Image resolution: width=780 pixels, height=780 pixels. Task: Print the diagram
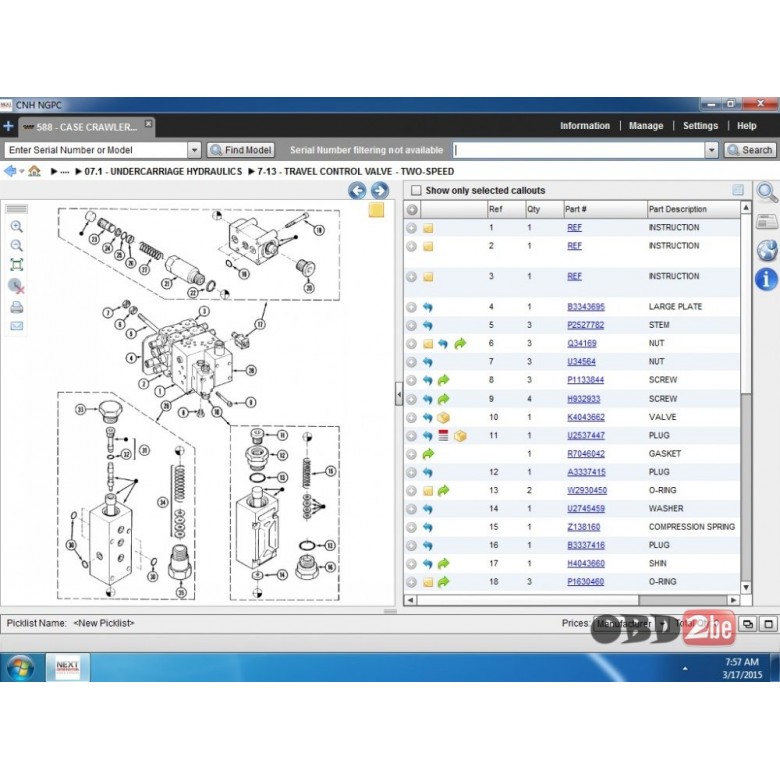point(16,307)
